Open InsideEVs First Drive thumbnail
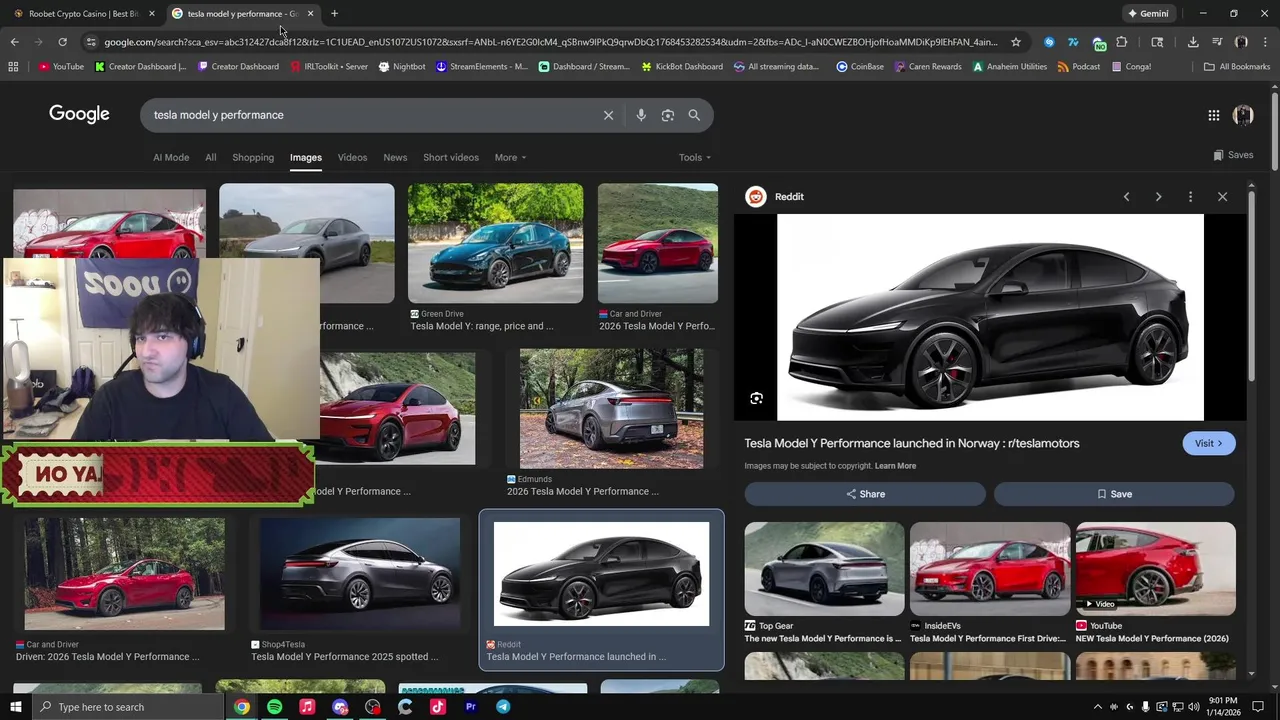The width and height of the screenshot is (1280, 720). click(x=990, y=569)
